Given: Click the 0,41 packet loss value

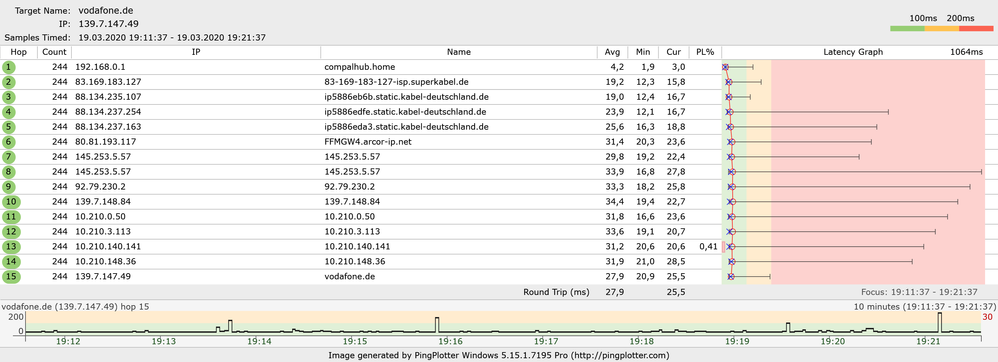Looking at the screenshot, I should (708, 246).
